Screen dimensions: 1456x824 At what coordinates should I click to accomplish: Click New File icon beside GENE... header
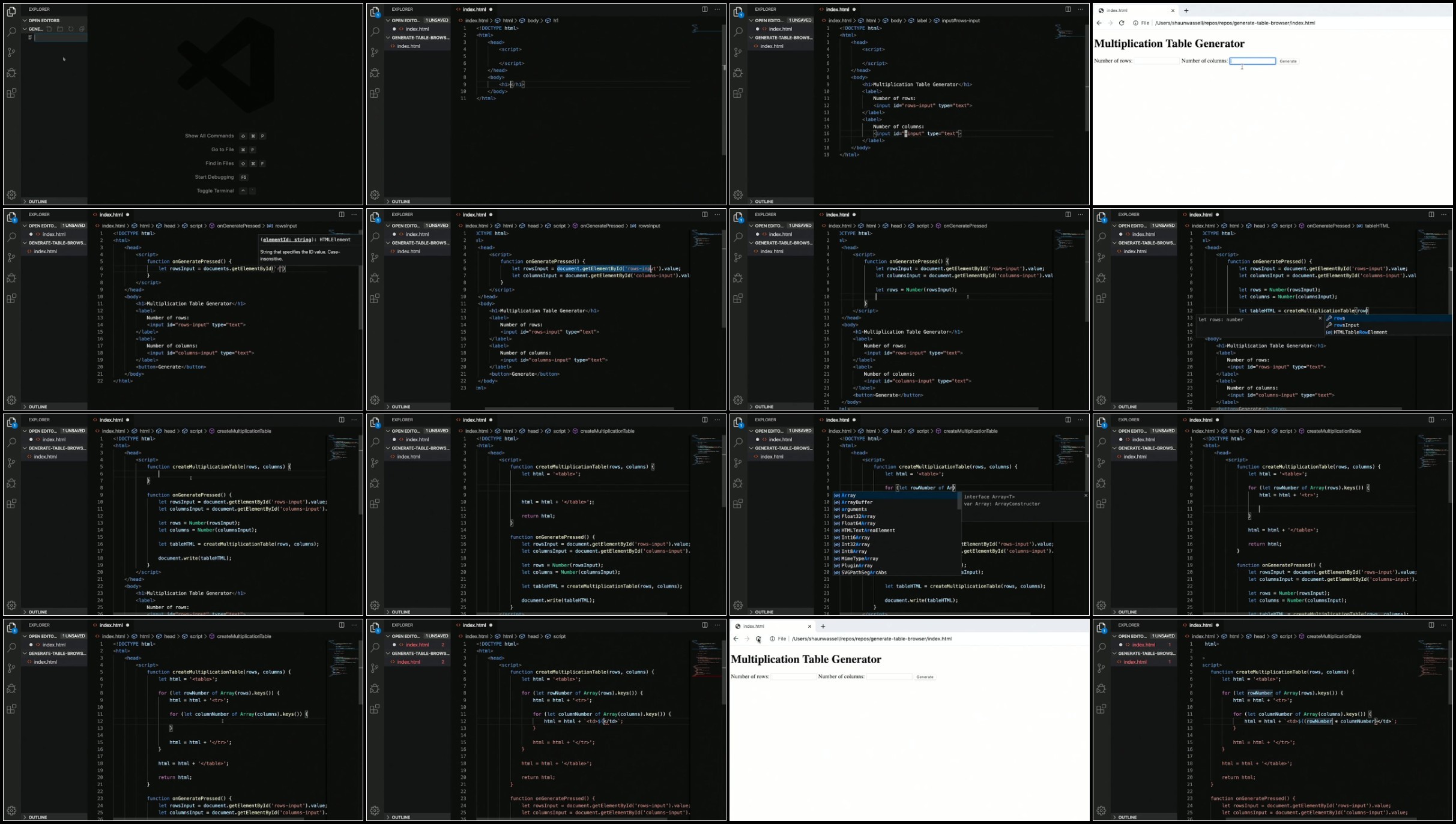tap(49, 29)
